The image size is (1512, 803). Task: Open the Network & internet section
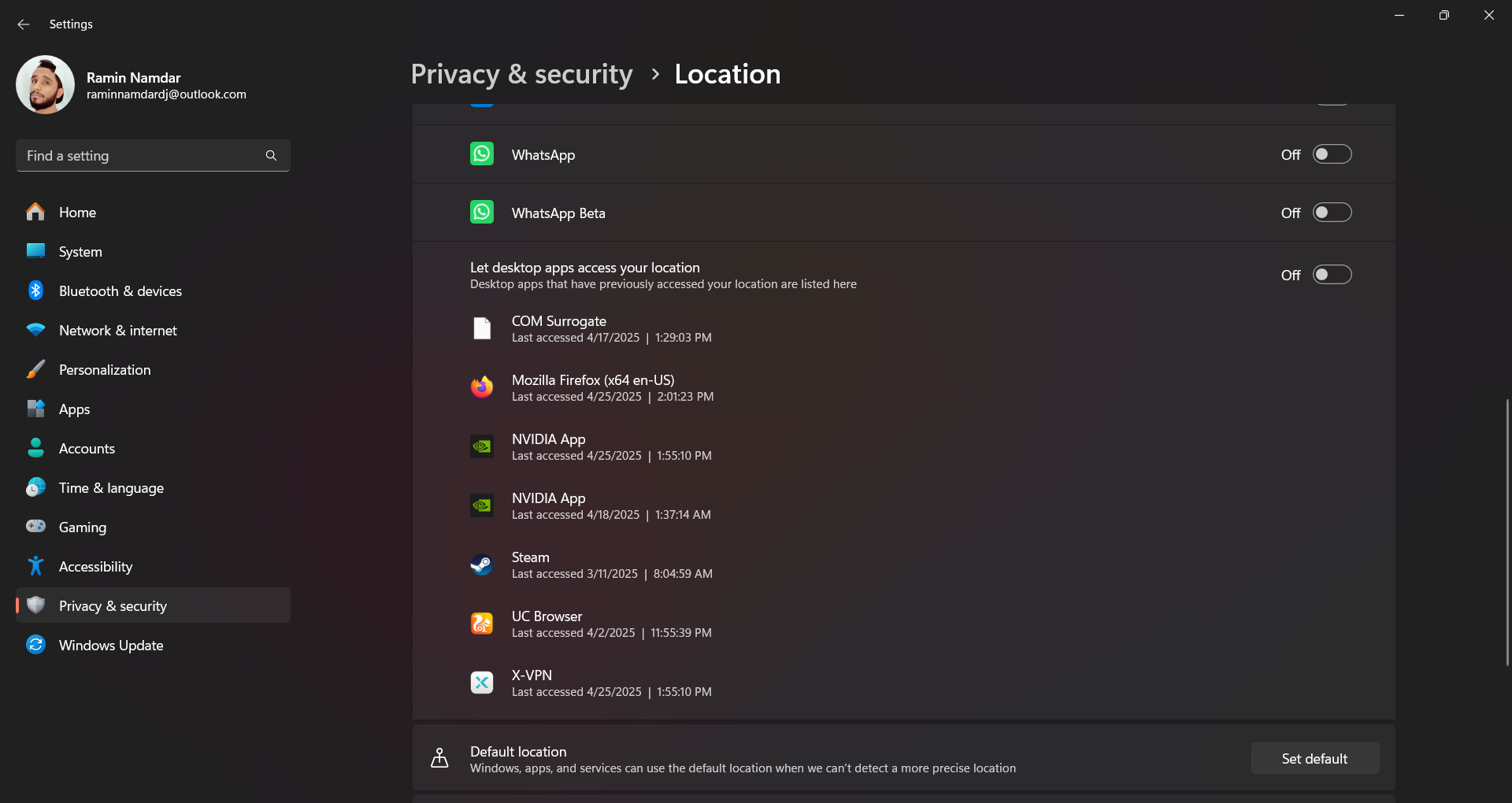pyautogui.click(x=118, y=331)
